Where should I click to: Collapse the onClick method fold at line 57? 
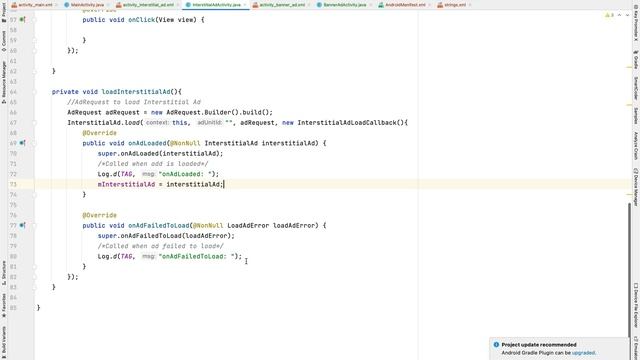(x=35, y=20)
